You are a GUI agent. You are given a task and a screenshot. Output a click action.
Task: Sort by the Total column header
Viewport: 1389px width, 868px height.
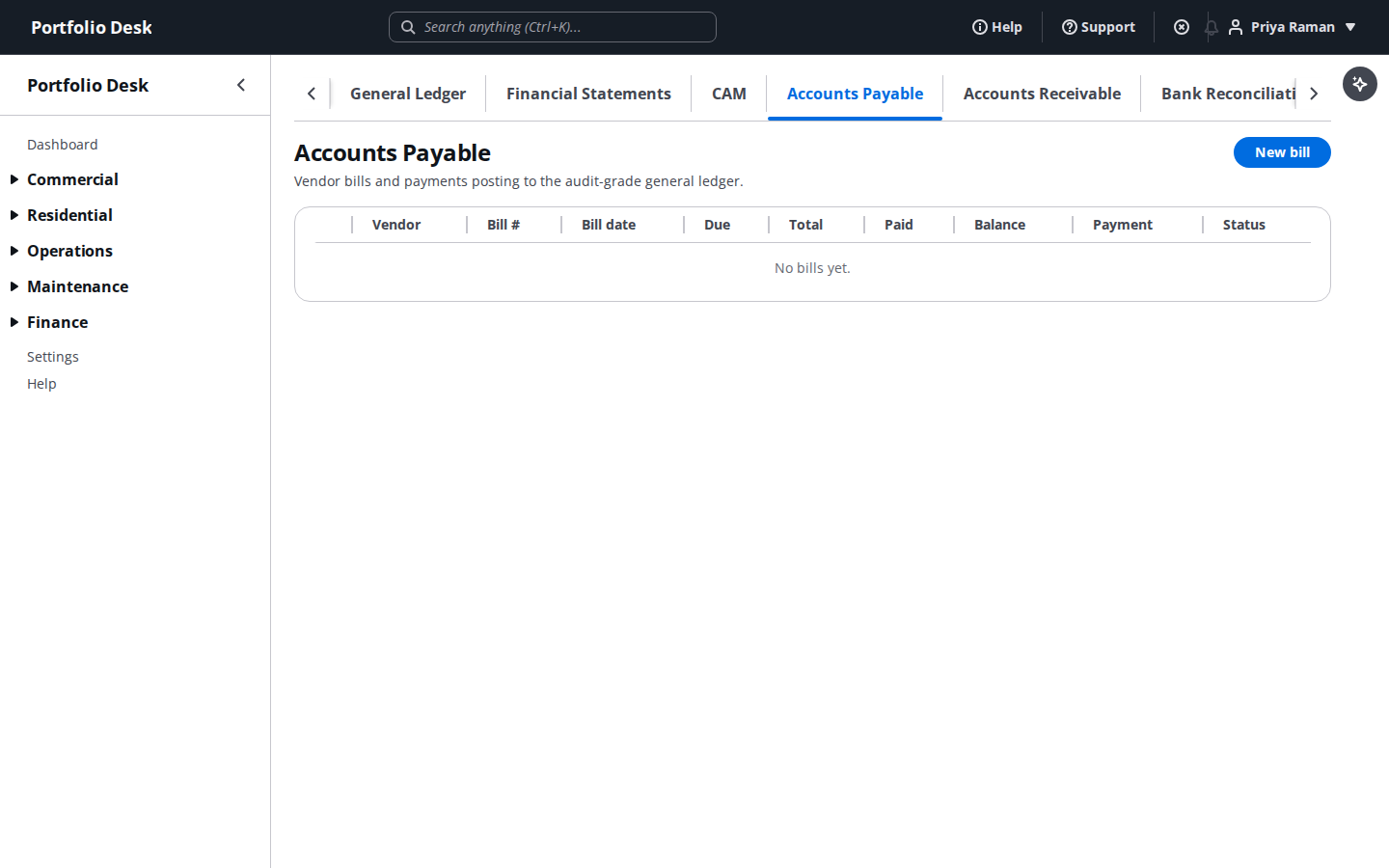pos(805,225)
